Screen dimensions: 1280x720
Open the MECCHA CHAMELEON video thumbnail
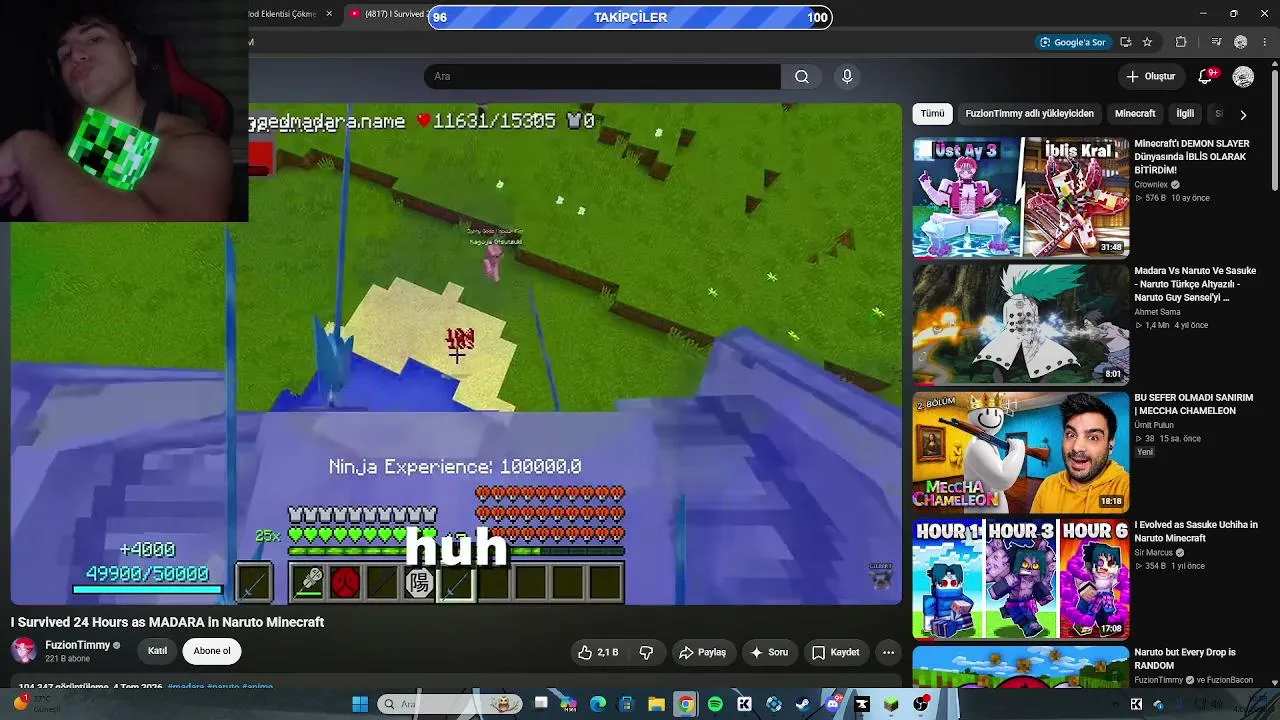[1020, 451]
